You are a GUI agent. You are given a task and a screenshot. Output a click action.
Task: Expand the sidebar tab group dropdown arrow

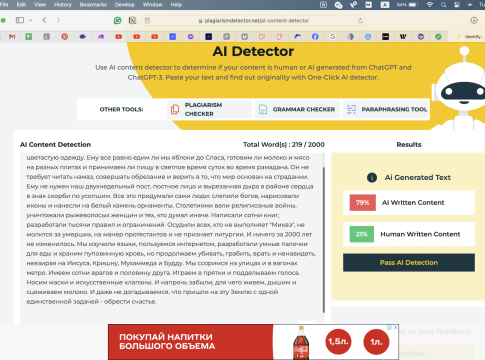30,20
